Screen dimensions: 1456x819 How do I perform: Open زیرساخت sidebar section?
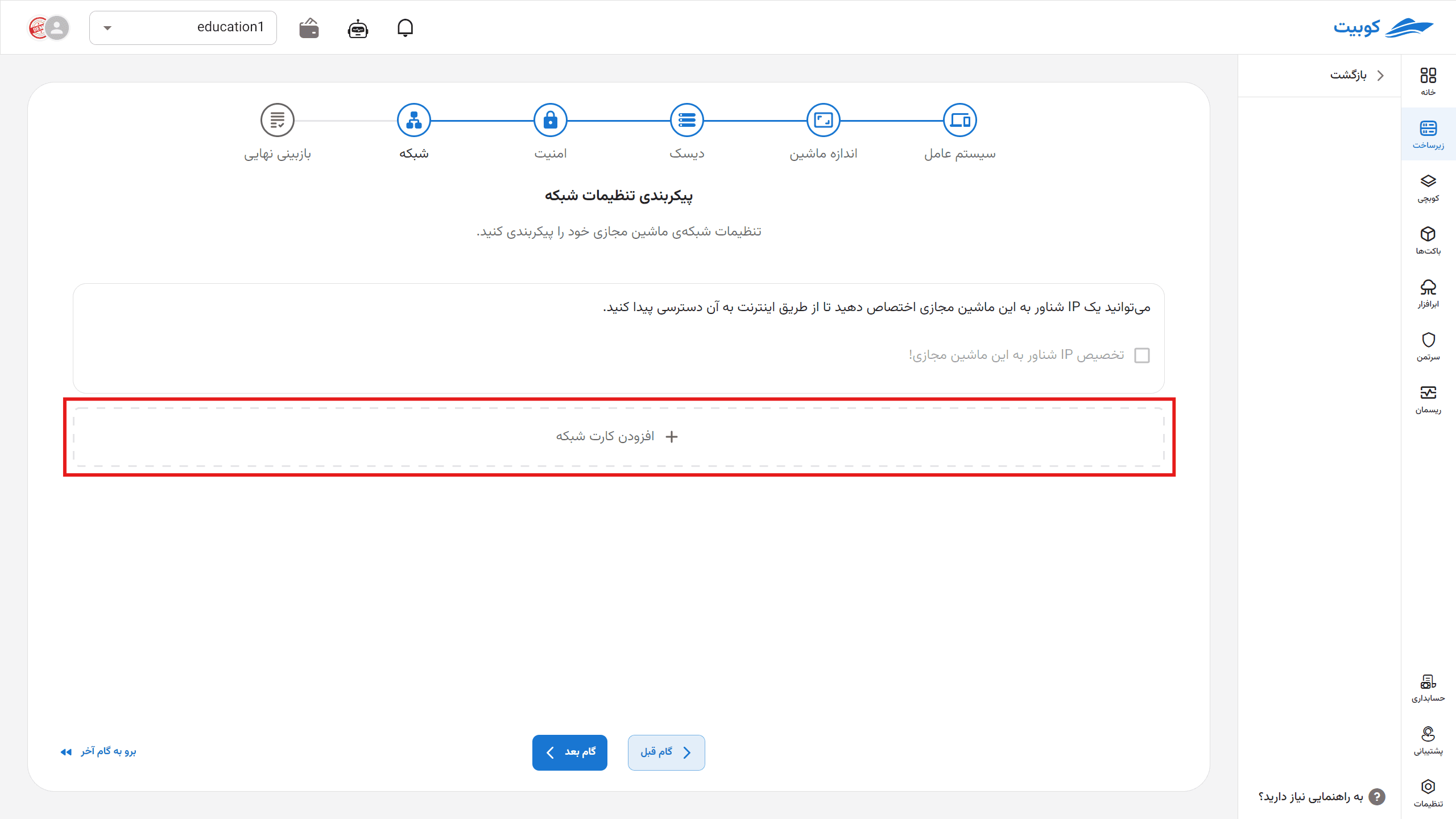[1428, 134]
